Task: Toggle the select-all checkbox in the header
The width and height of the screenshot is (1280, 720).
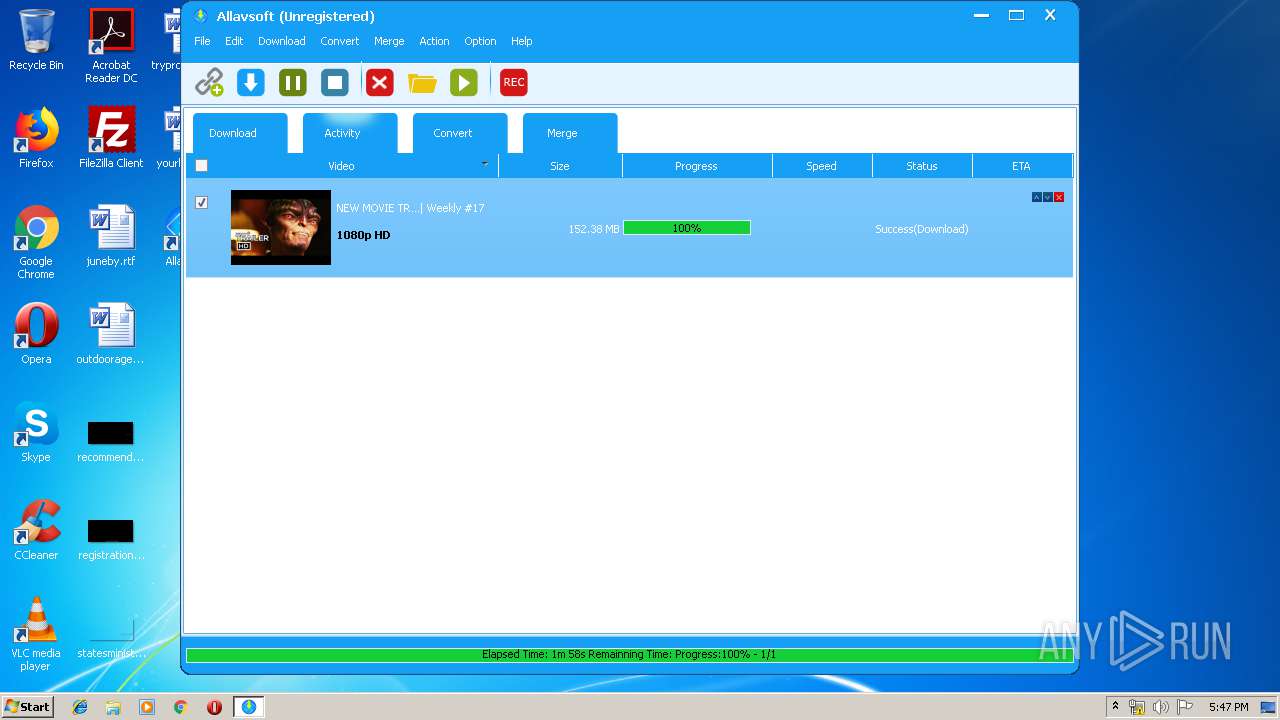Action: point(201,166)
